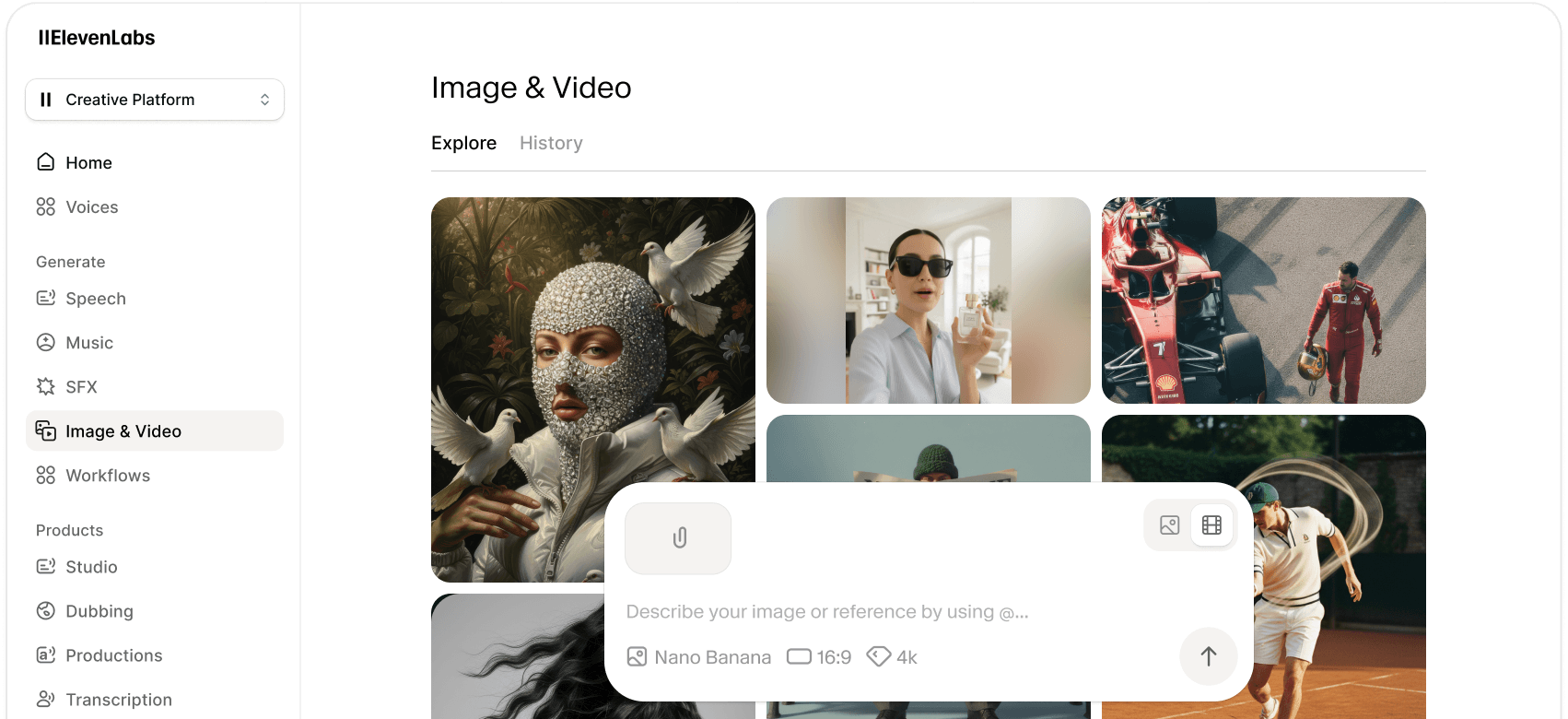Viewport: 1568px width, 719px height.
Task: Click the Voices icon in sidebar
Action: click(x=46, y=206)
